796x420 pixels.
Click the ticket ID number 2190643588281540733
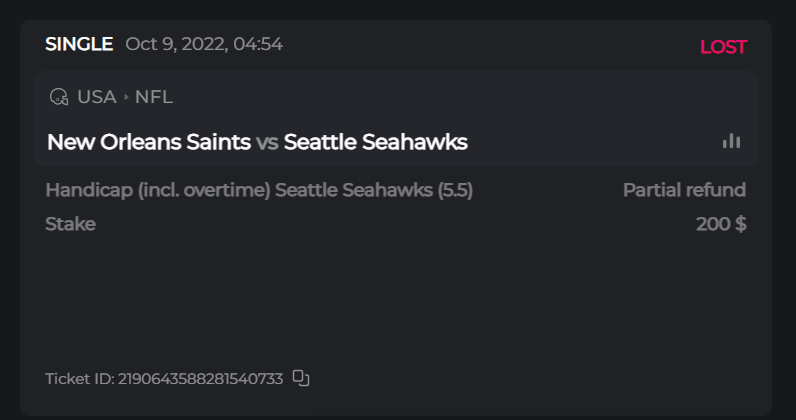(x=200, y=379)
